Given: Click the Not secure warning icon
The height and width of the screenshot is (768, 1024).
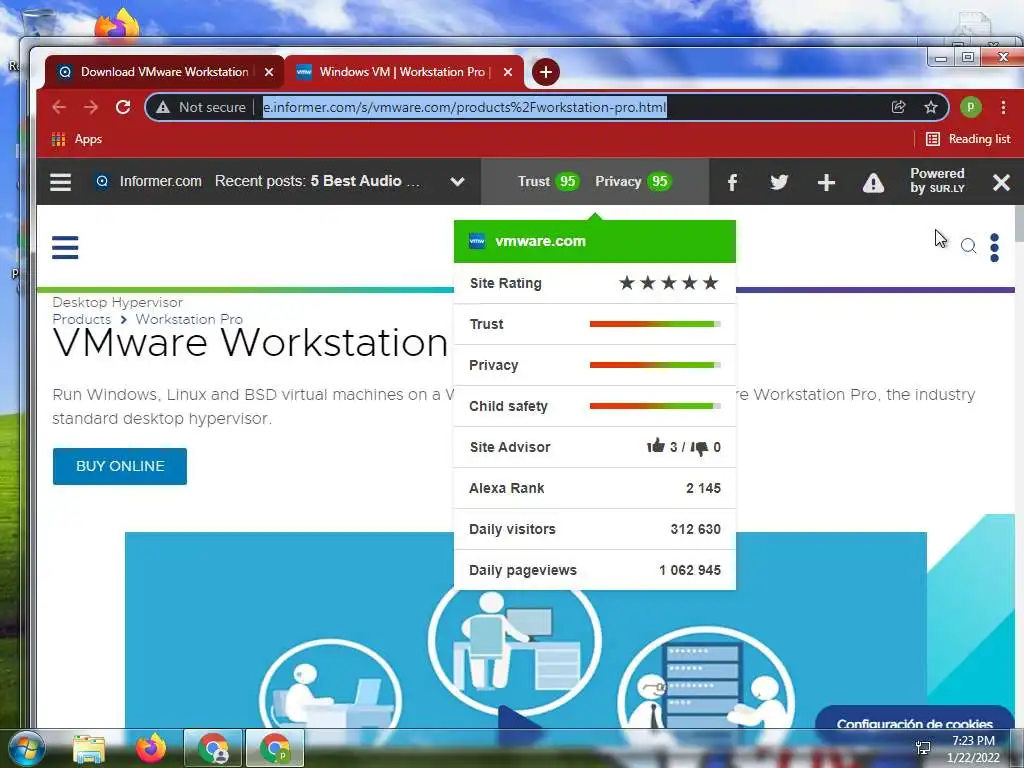Looking at the screenshot, I should (163, 107).
